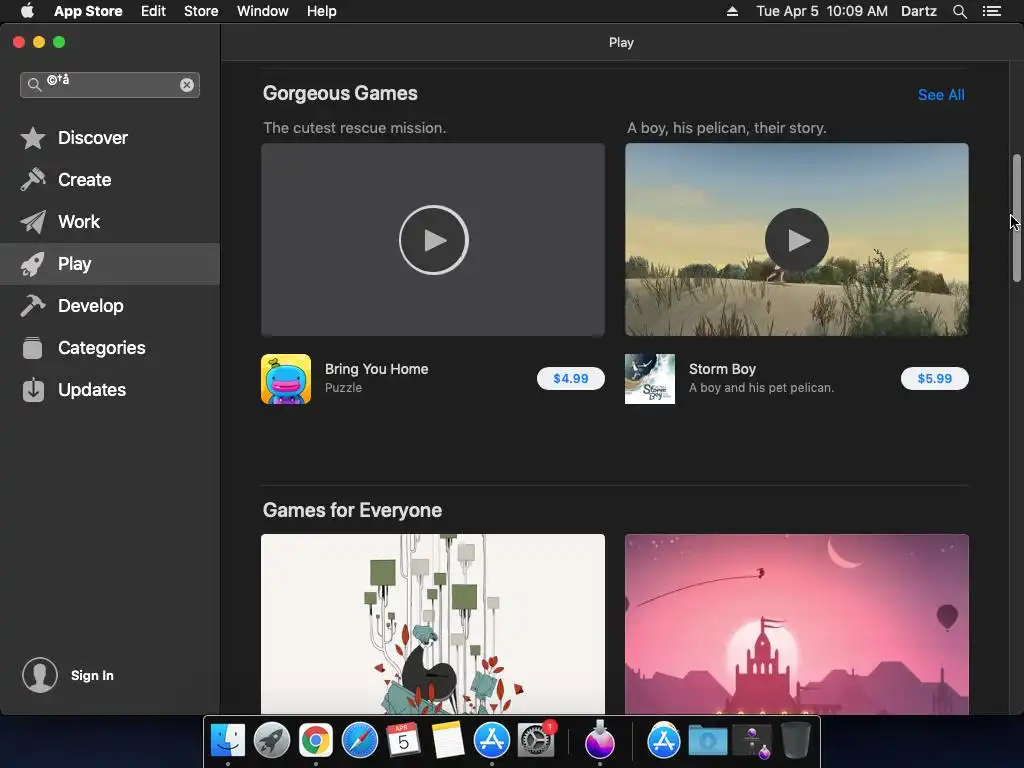The image size is (1024, 768).
Task: Select the Play rocket icon
Action: 33,264
